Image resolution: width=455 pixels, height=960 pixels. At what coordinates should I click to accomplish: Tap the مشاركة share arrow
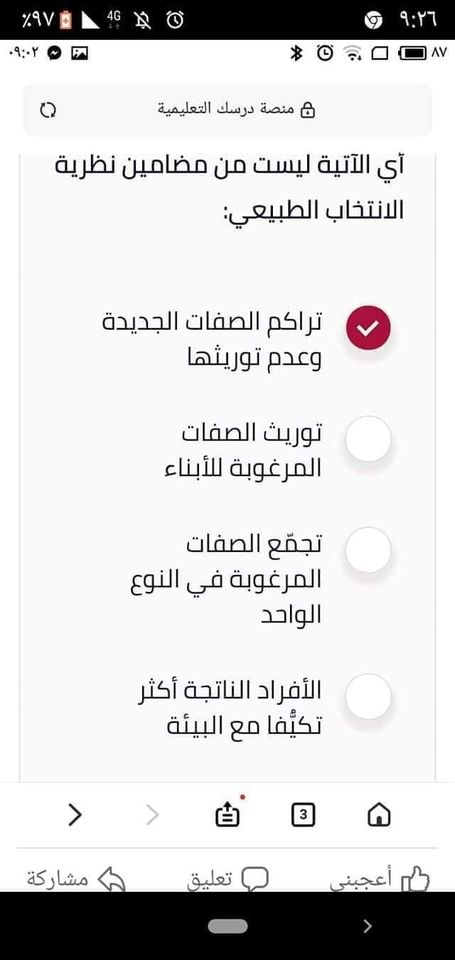click(x=111, y=879)
